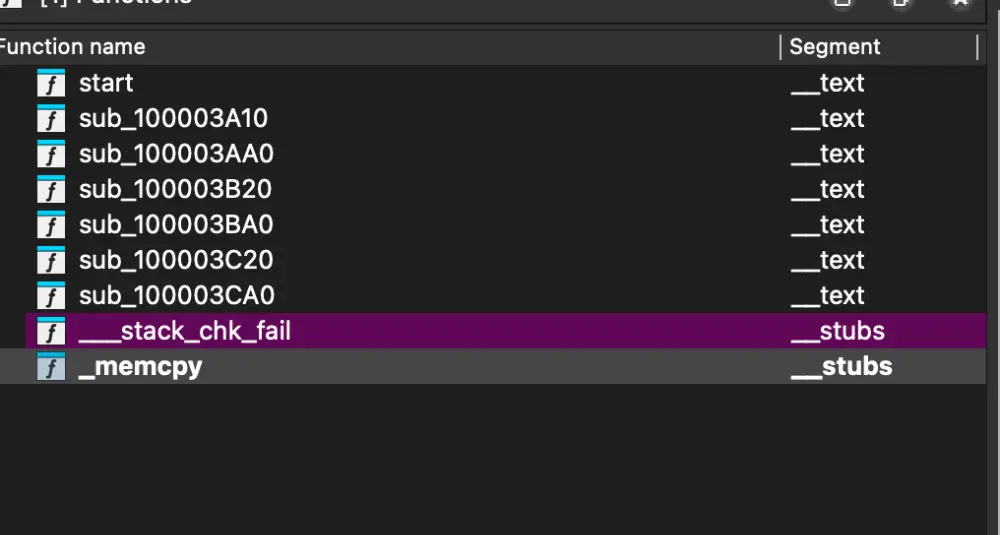Click the __stubs segment cell for _memcpy
The image size is (1000, 535).
(x=841, y=367)
